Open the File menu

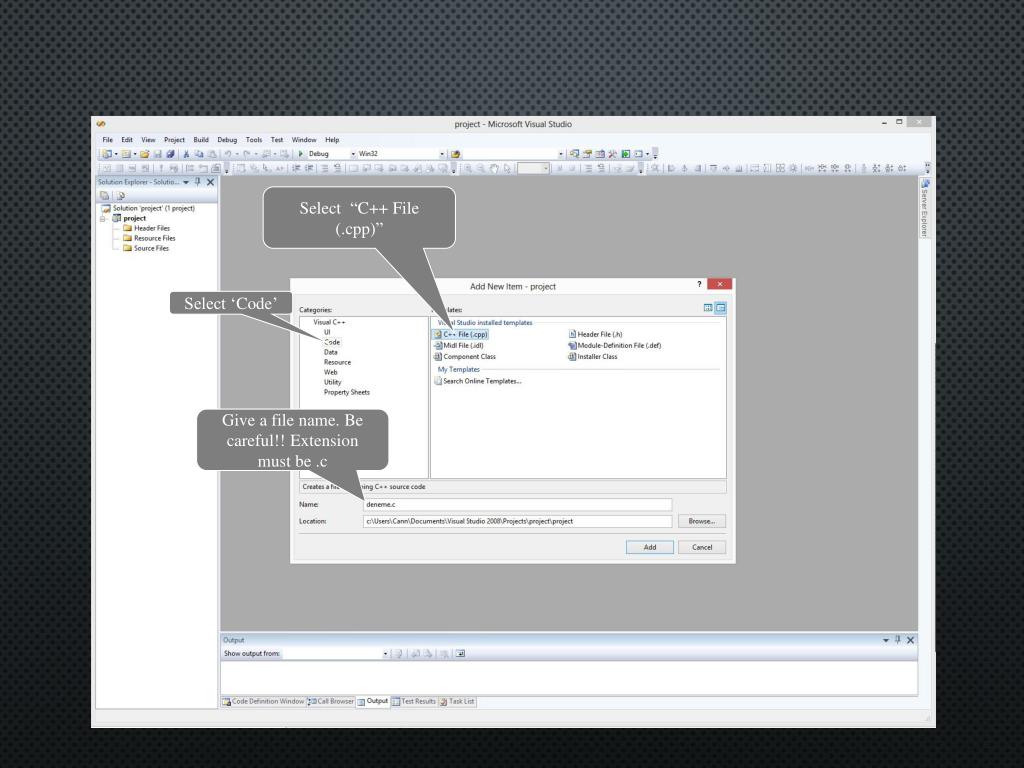pos(108,140)
